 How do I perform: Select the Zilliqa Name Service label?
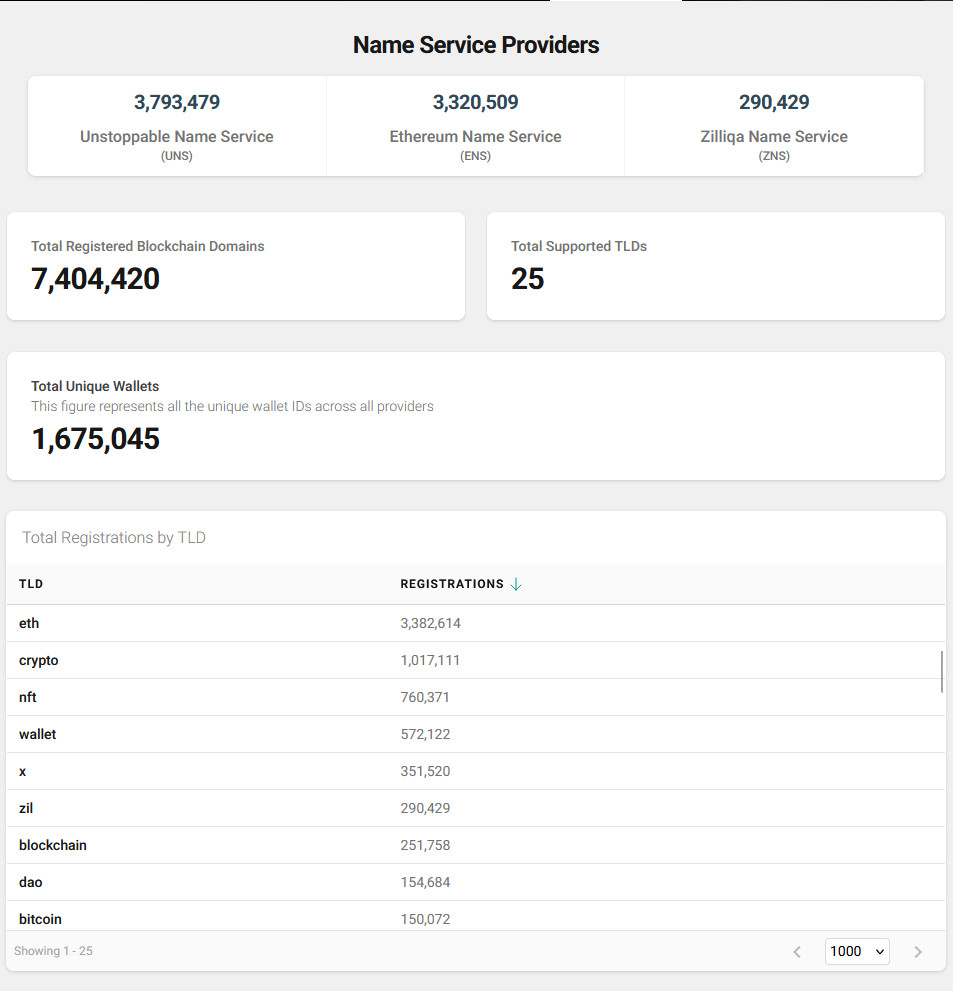[774, 137]
